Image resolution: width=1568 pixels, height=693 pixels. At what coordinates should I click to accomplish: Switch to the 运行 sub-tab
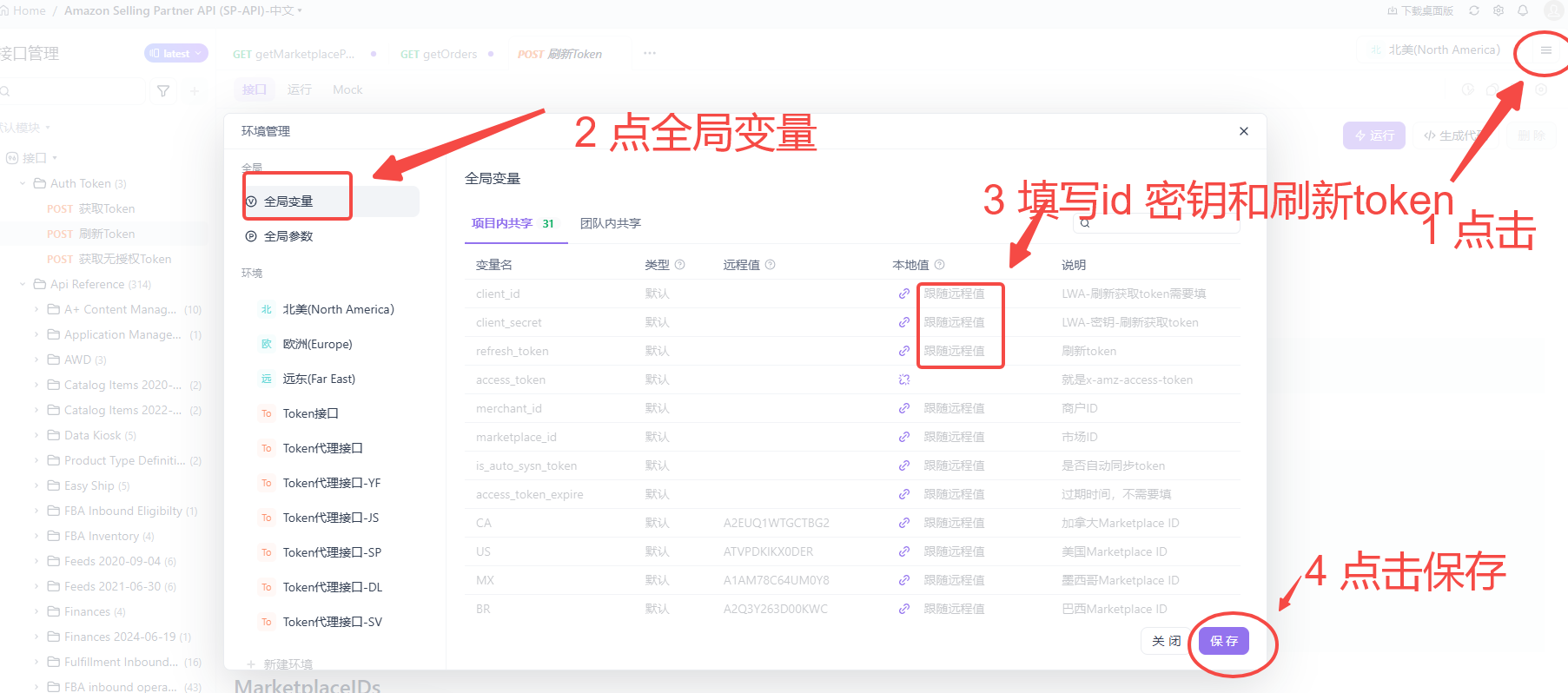point(300,89)
